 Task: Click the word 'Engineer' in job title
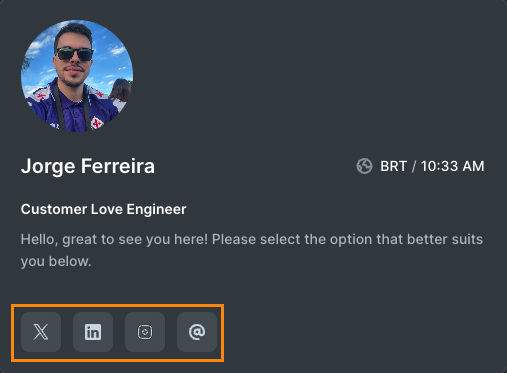[x=156, y=209]
